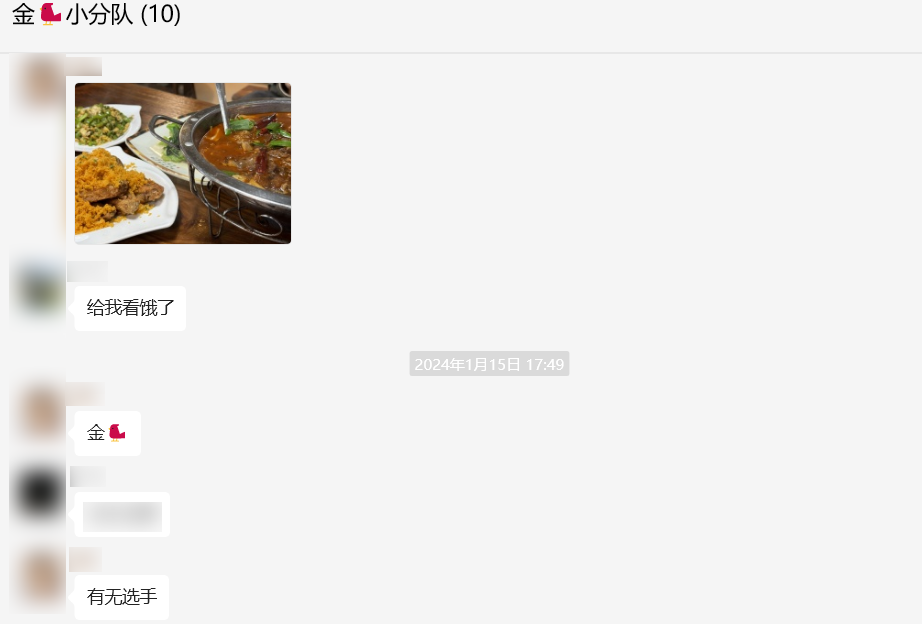
Task: Click the rooster emoji inside the 金 message bubble
Action: tap(117, 433)
